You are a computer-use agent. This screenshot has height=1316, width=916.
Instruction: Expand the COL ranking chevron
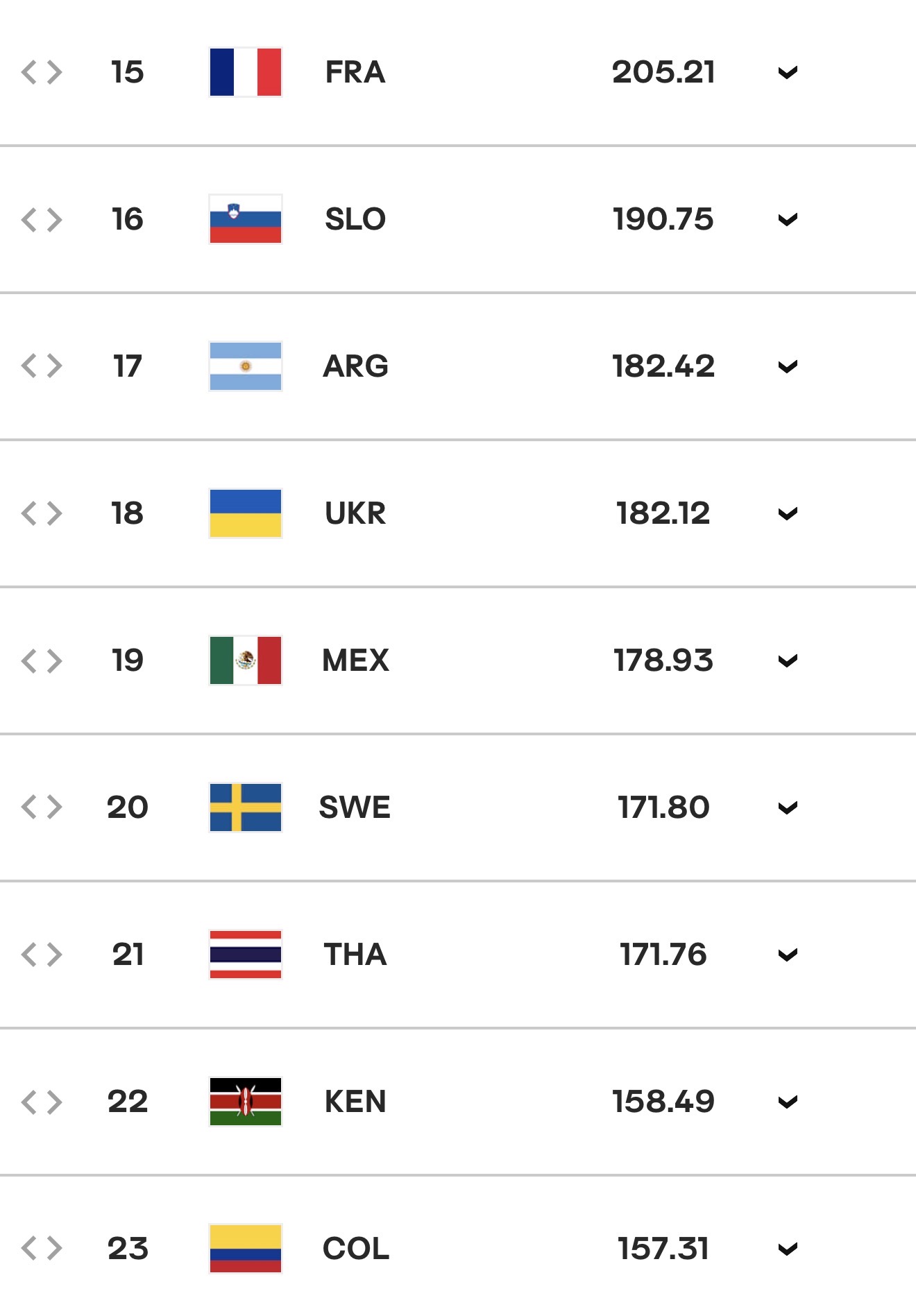point(788,1249)
